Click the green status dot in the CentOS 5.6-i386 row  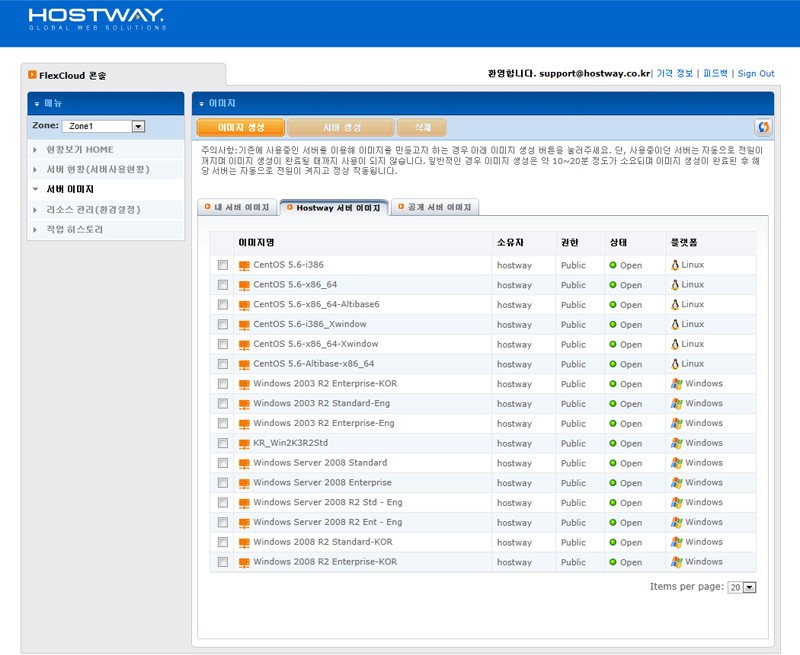pos(613,265)
